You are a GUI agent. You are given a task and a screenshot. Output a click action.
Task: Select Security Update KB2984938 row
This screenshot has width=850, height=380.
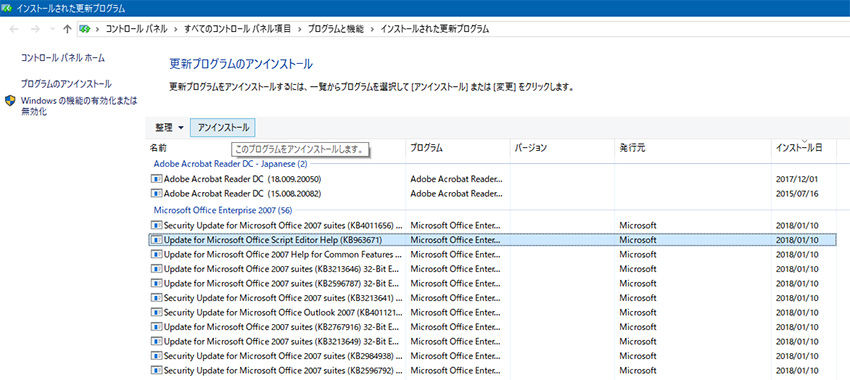coord(492,357)
